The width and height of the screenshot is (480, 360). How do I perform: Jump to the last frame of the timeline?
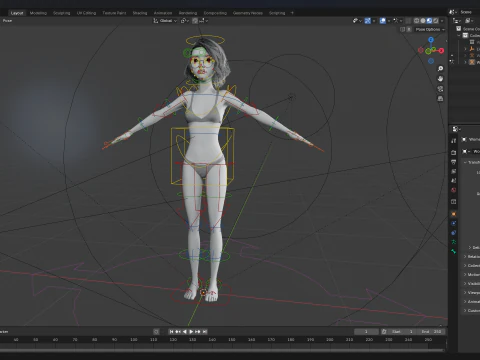click(205, 332)
